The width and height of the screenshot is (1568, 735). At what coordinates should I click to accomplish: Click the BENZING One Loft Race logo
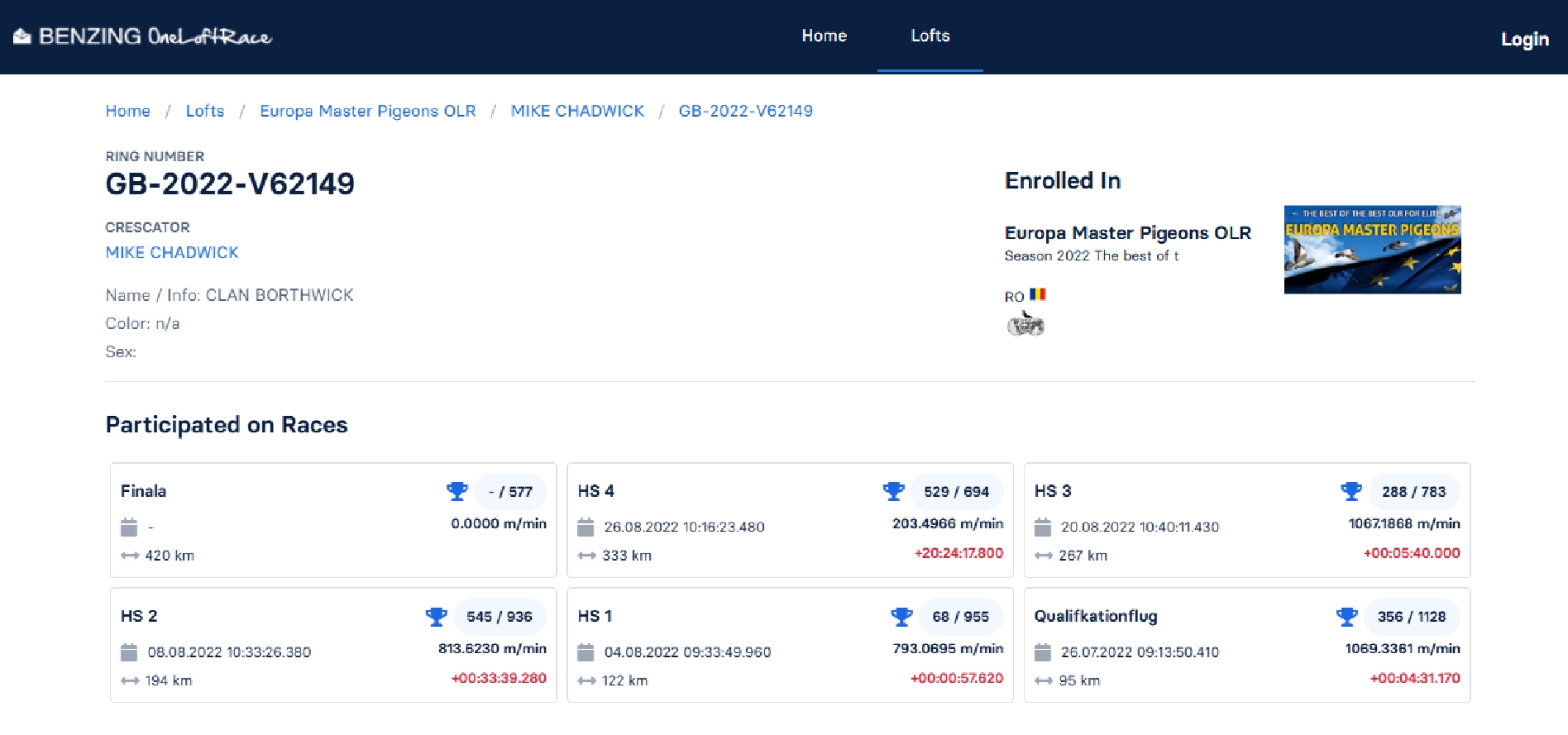[142, 36]
